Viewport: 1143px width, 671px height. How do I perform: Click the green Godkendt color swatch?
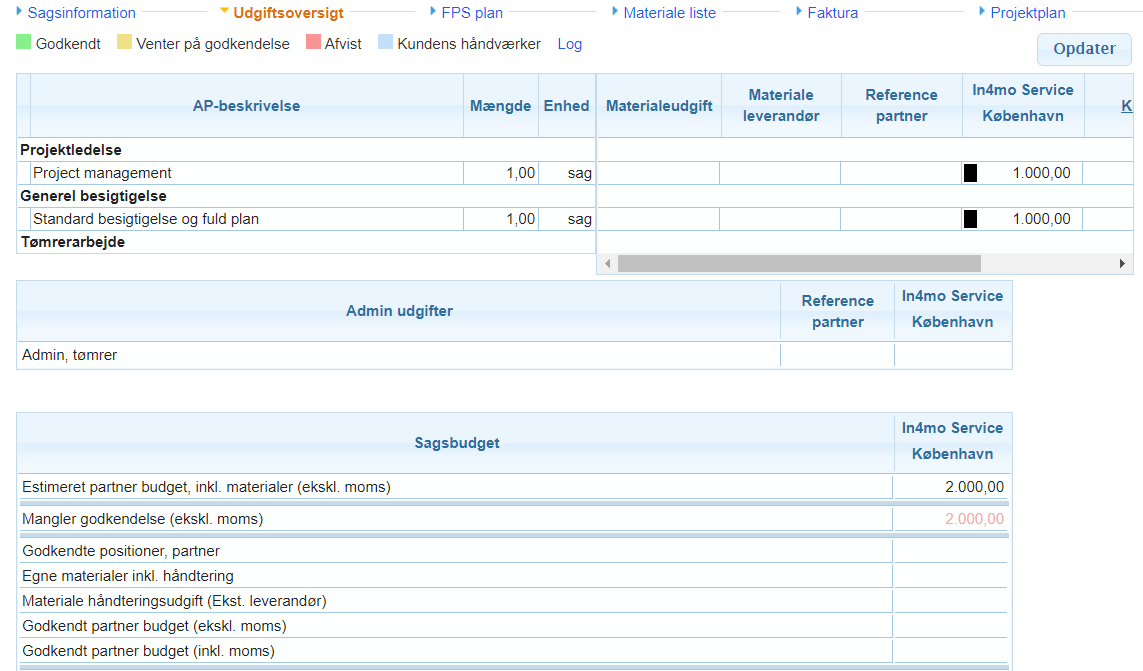coord(24,43)
